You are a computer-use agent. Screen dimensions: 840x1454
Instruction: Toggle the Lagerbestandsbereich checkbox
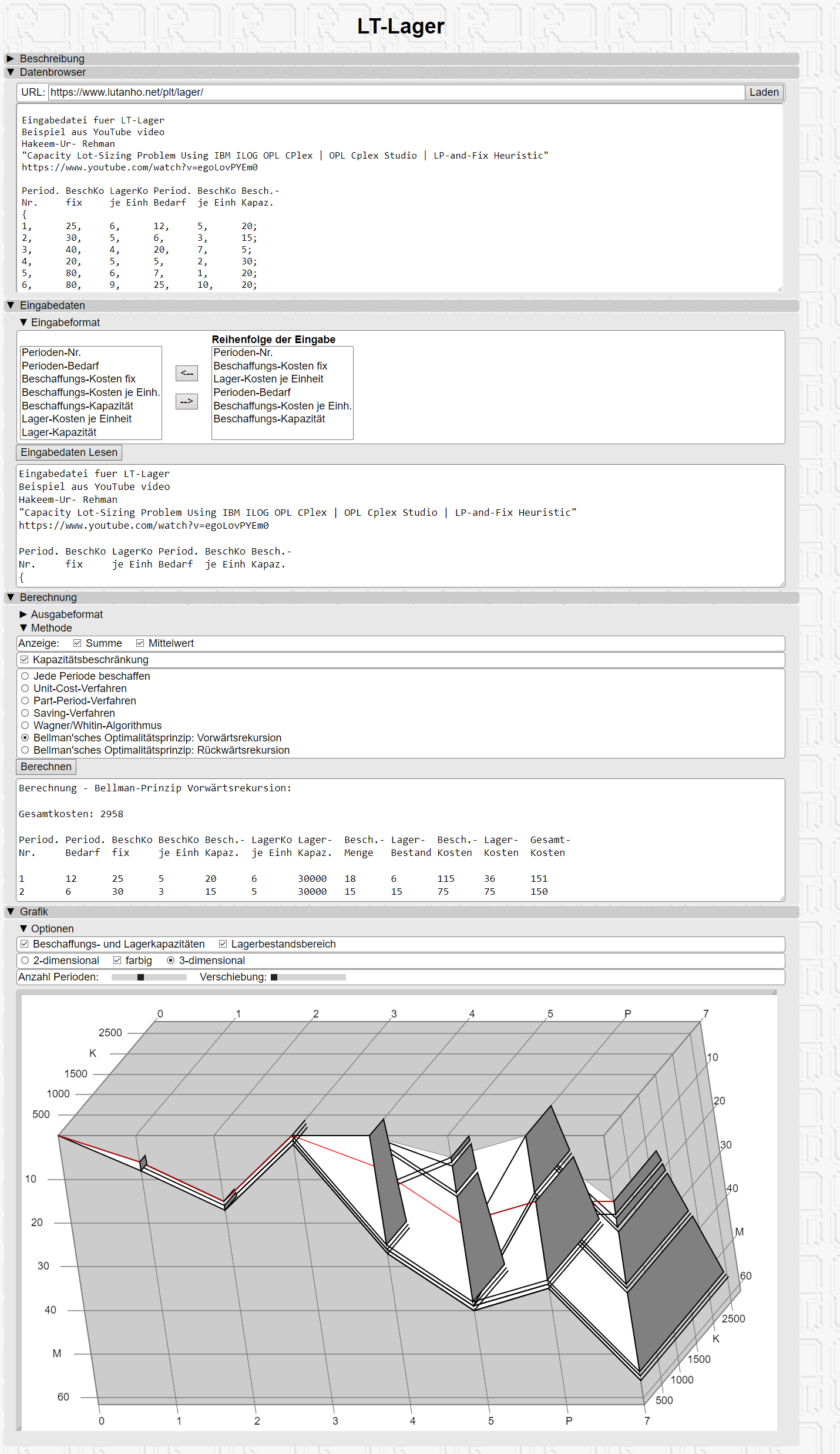pyautogui.click(x=223, y=944)
